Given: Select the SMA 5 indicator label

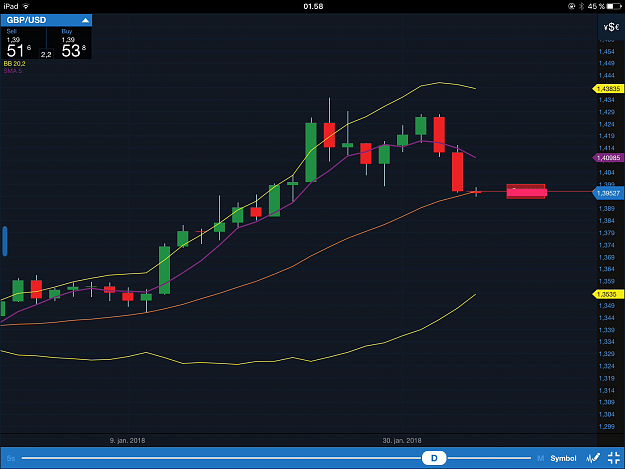Looking at the screenshot, I should tap(13, 71).
